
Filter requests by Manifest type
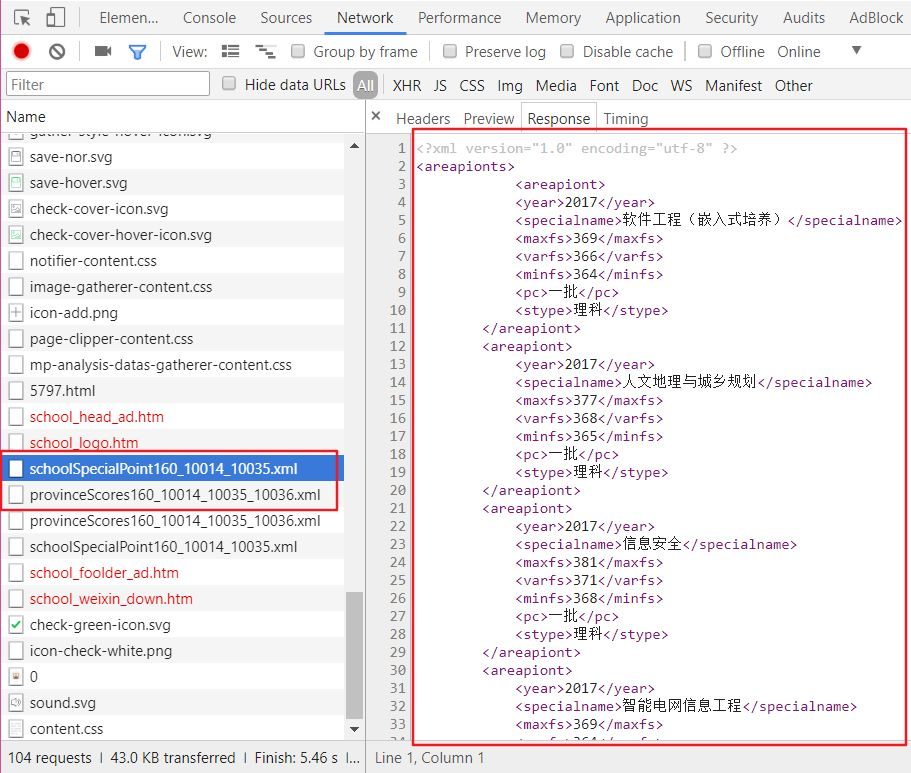[733, 85]
